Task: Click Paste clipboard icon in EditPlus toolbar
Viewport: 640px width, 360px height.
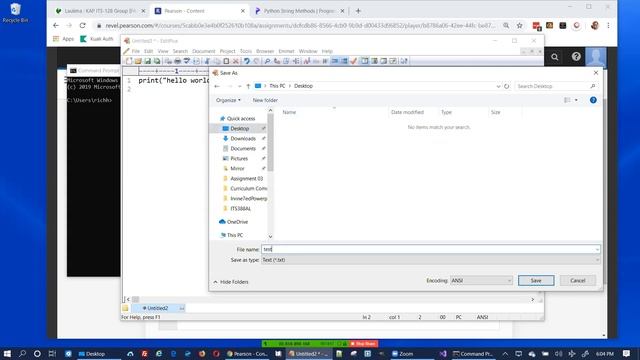Action: [x=226, y=61]
